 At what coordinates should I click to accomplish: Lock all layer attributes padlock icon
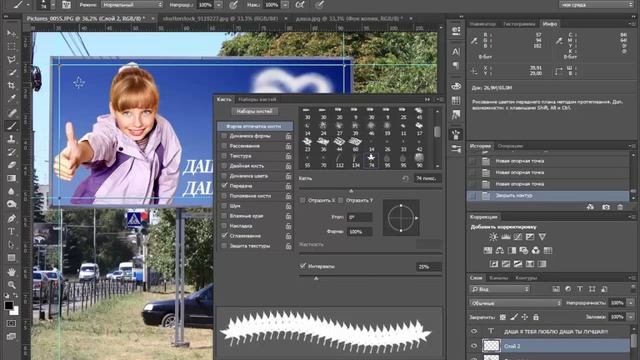point(536,317)
